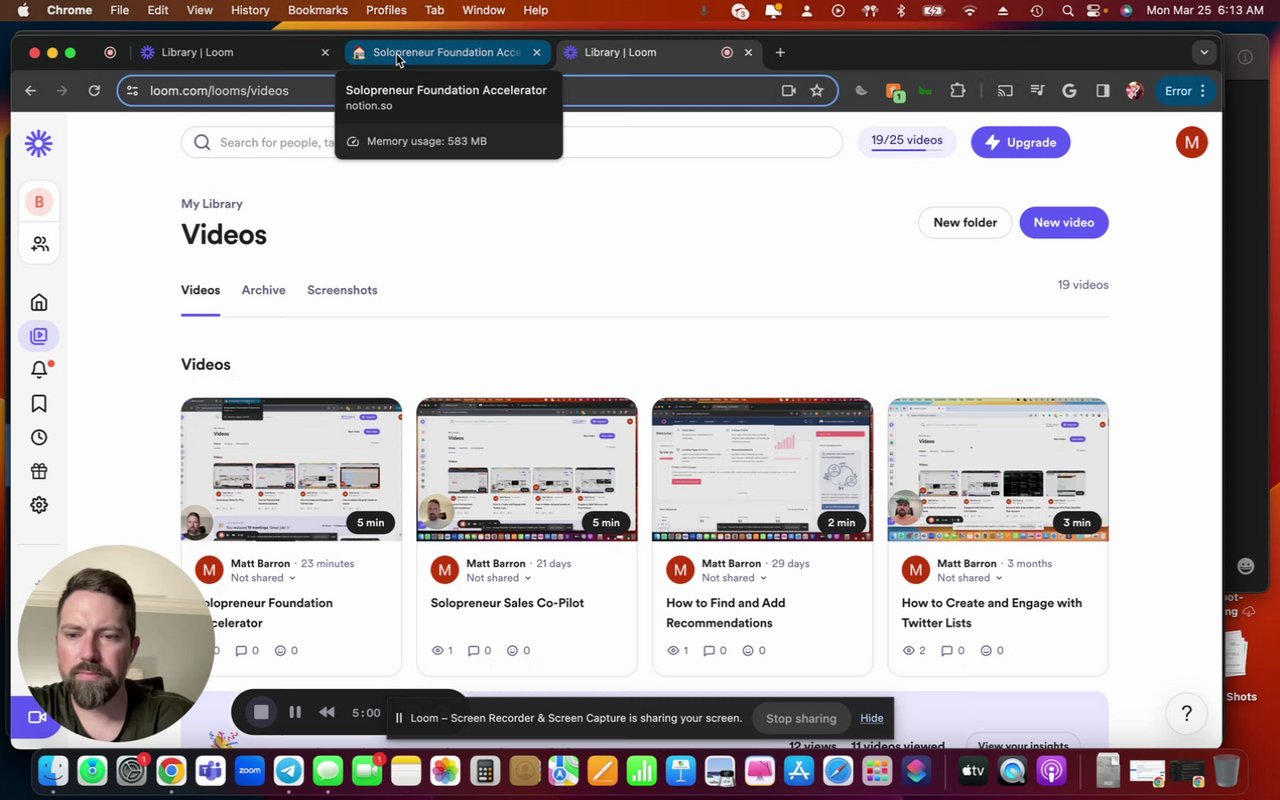Expand Not shared on Solopreneur Foundation Accelerator
Image resolution: width=1280 pixels, height=800 pixels.
point(263,578)
